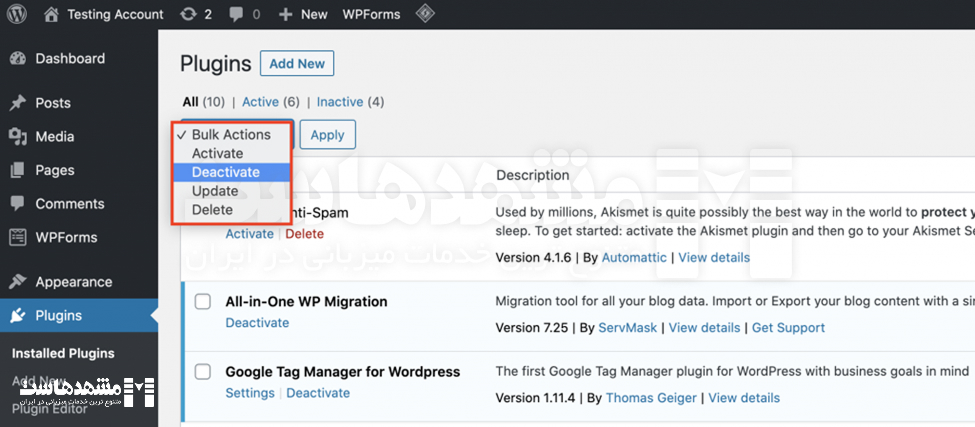
Task: Choose Update from bulk actions list
Action: click(215, 191)
